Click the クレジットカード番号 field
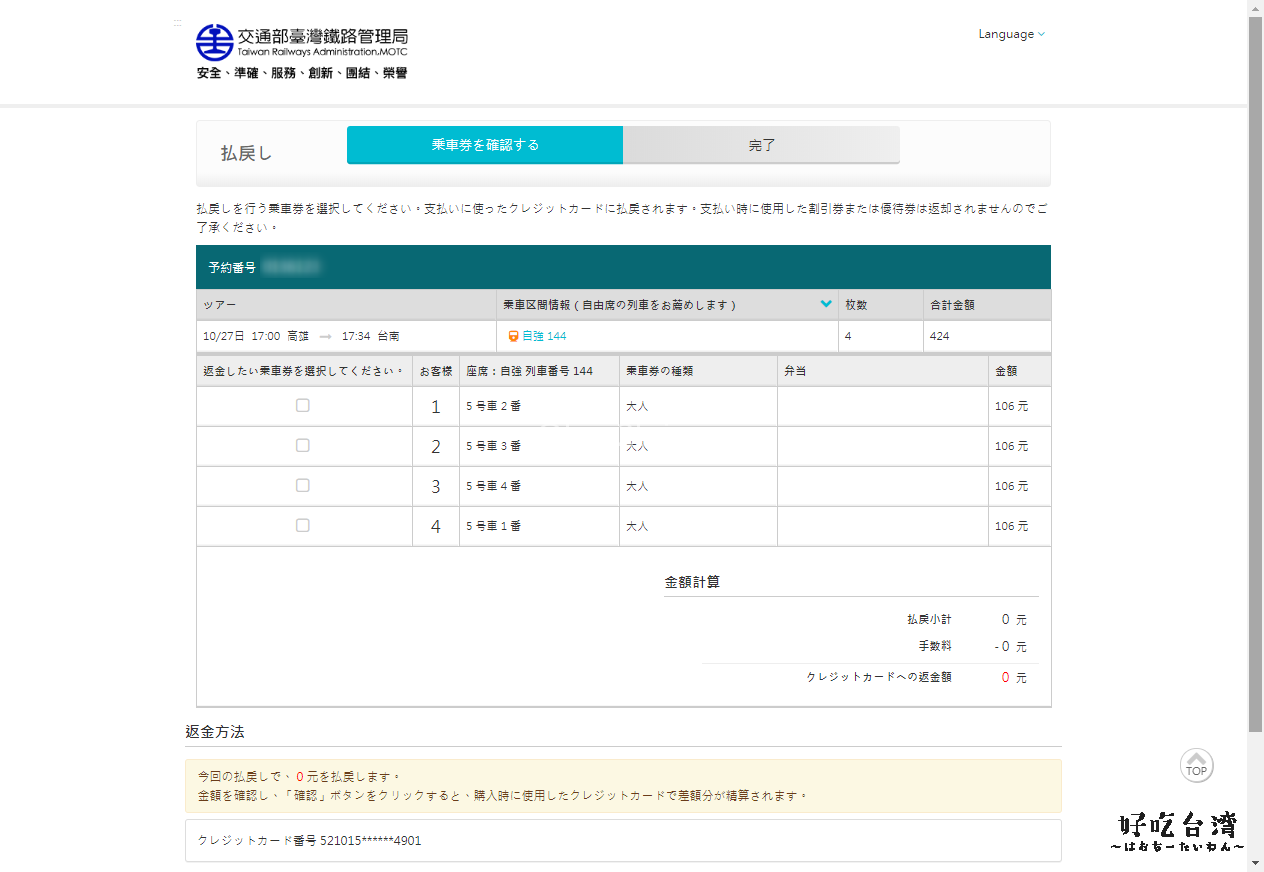 click(622, 840)
